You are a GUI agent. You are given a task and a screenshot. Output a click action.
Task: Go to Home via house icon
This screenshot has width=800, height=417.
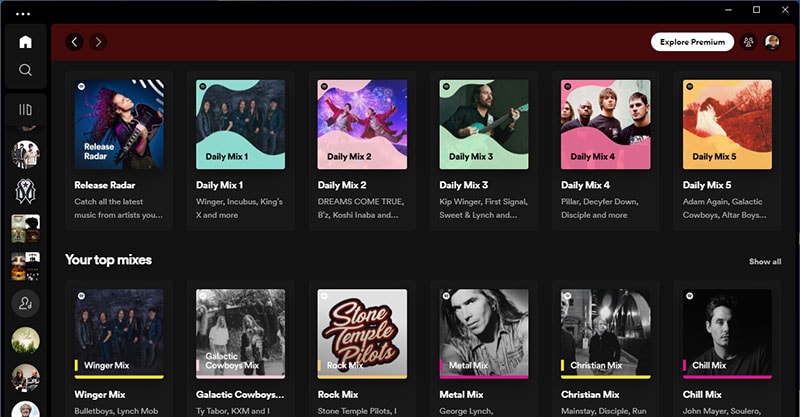pyautogui.click(x=25, y=42)
